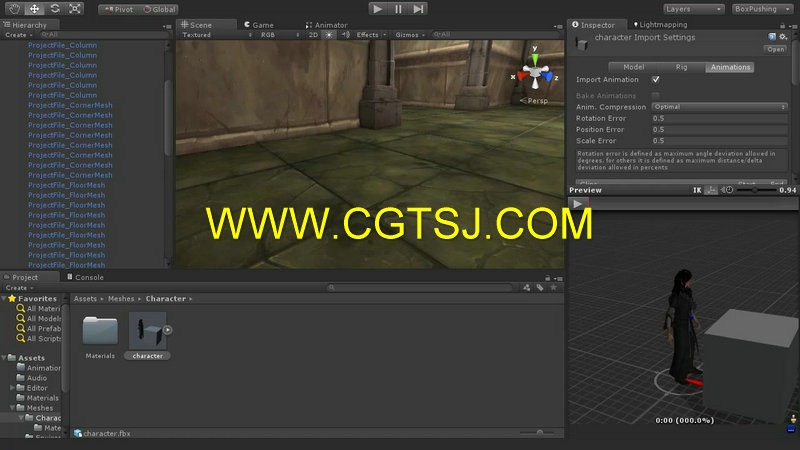This screenshot has height=450, width=800.
Task: Open the BoxPushing layout dropdown
Action: coord(761,9)
